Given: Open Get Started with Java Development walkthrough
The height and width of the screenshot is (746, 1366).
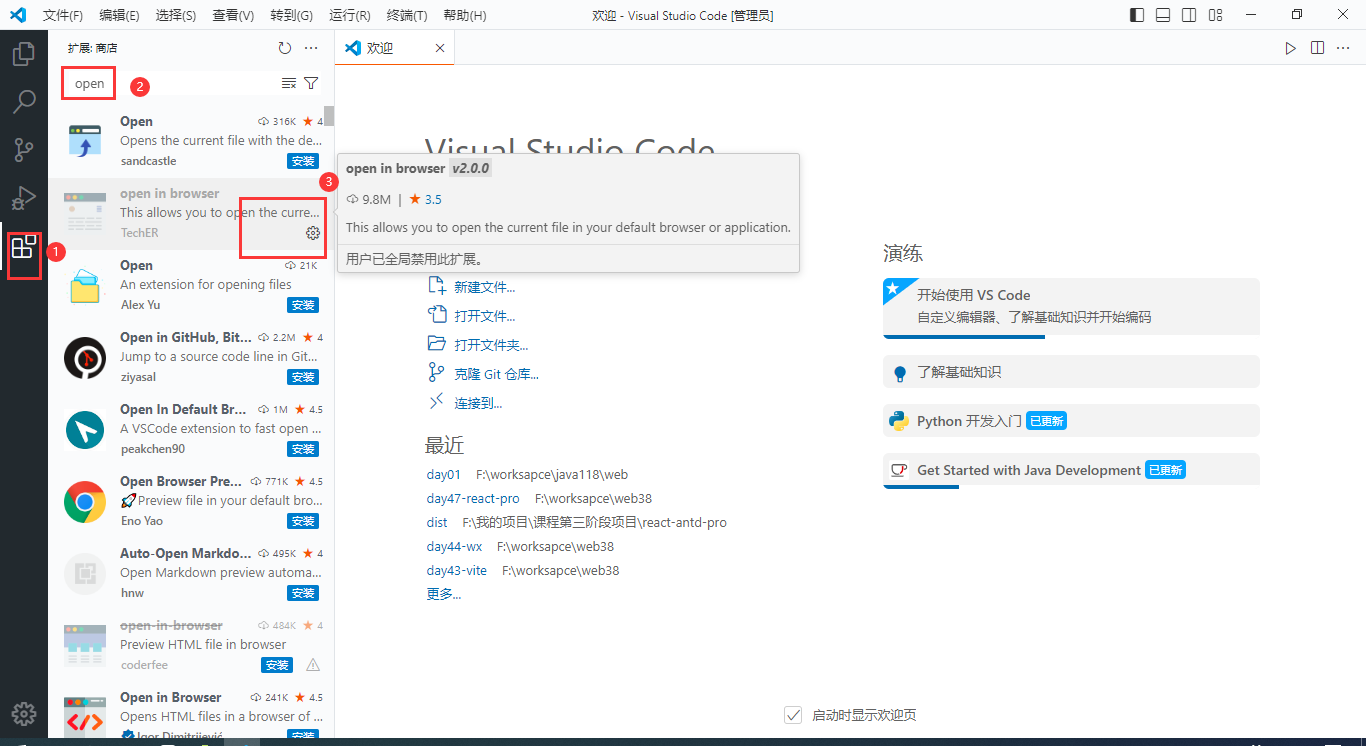Looking at the screenshot, I should pyautogui.click(x=1071, y=470).
